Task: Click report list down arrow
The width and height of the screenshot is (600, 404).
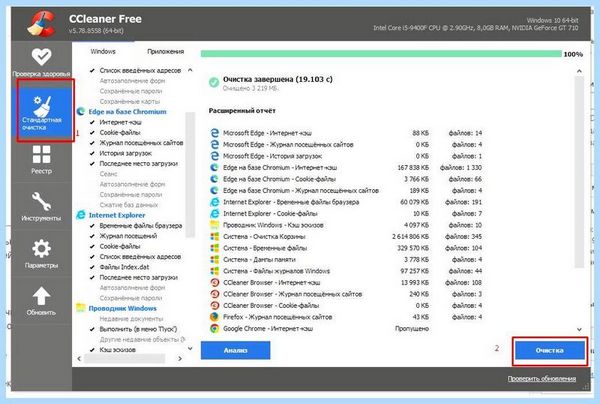Action: 579,329
